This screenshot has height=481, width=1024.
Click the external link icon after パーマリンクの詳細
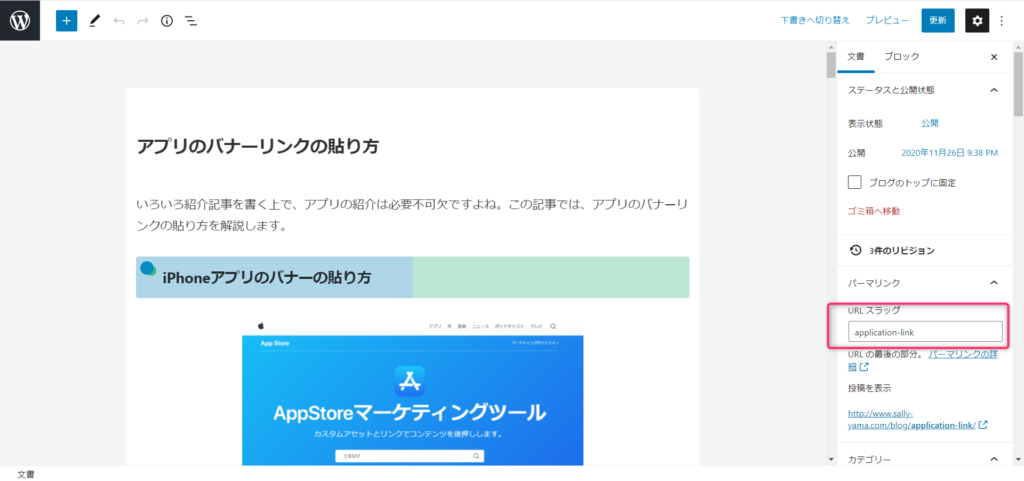(x=863, y=367)
